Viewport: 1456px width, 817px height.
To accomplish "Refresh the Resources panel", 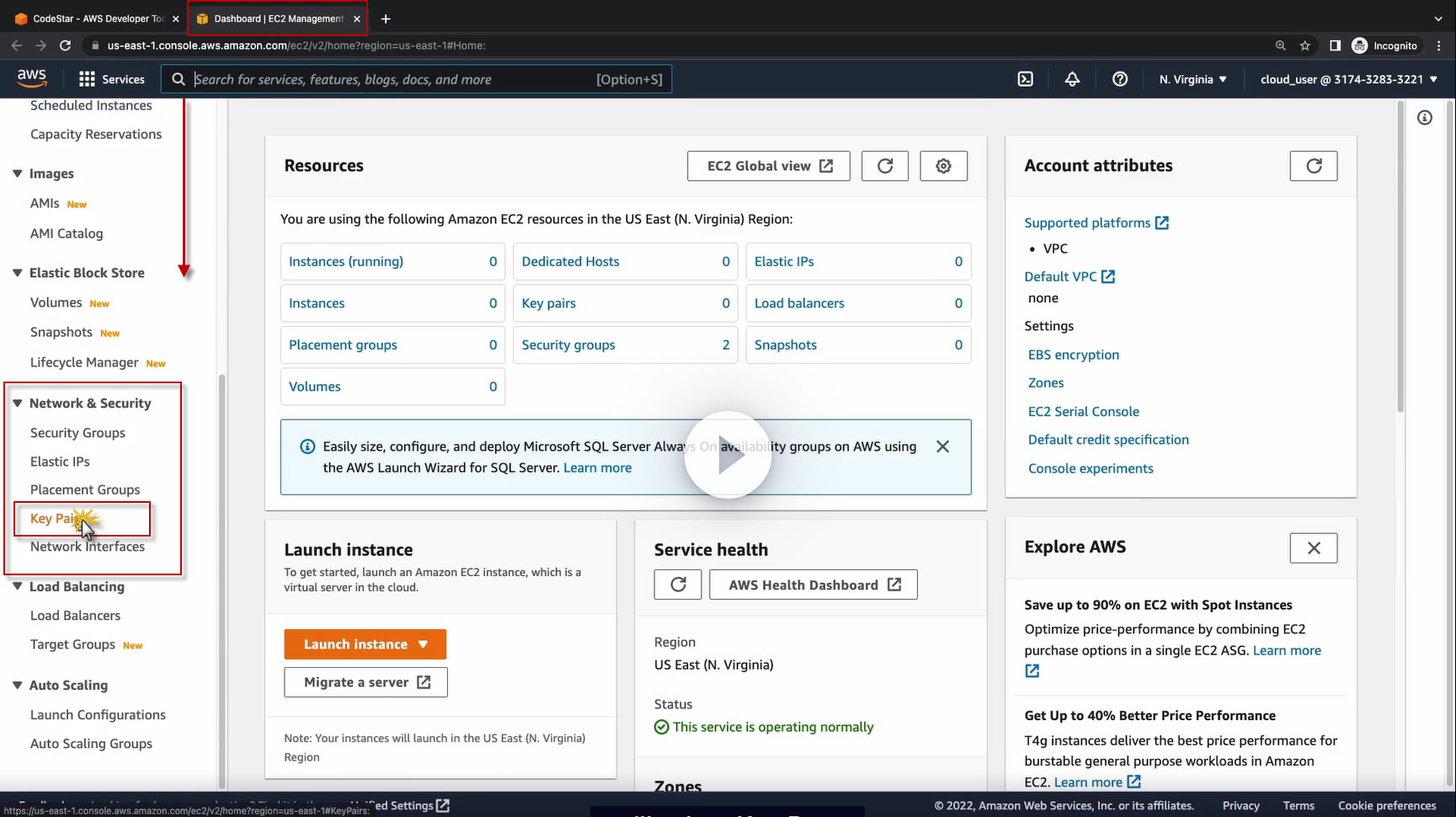I will [x=884, y=166].
